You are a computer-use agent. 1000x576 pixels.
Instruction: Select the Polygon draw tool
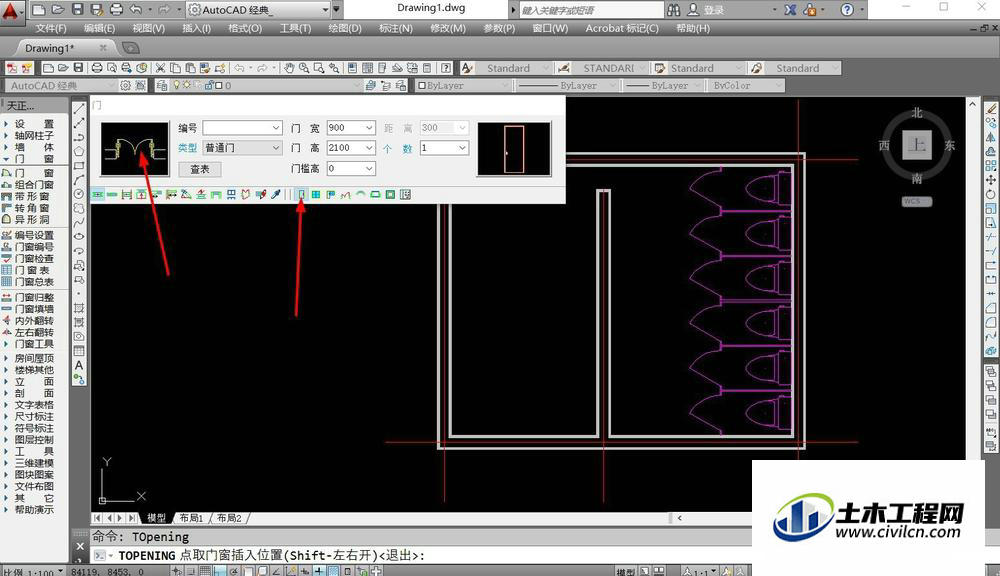(79, 151)
